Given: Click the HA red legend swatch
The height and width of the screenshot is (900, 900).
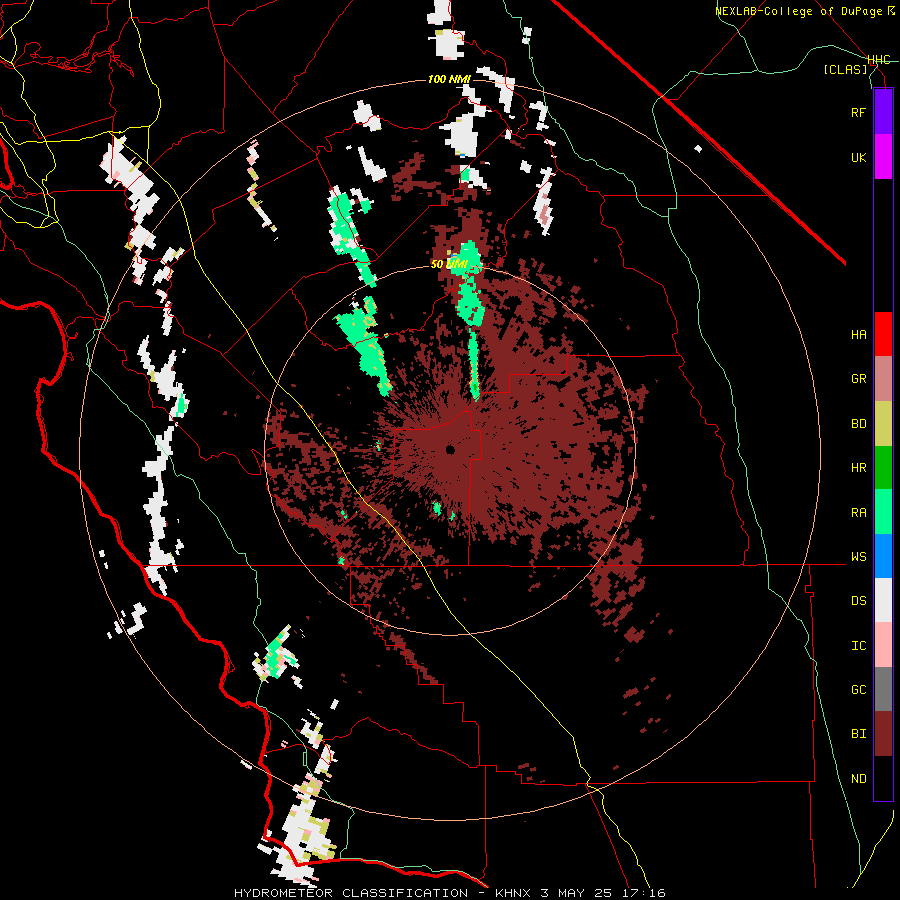Looking at the screenshot, I should click(x=883, y=334).
